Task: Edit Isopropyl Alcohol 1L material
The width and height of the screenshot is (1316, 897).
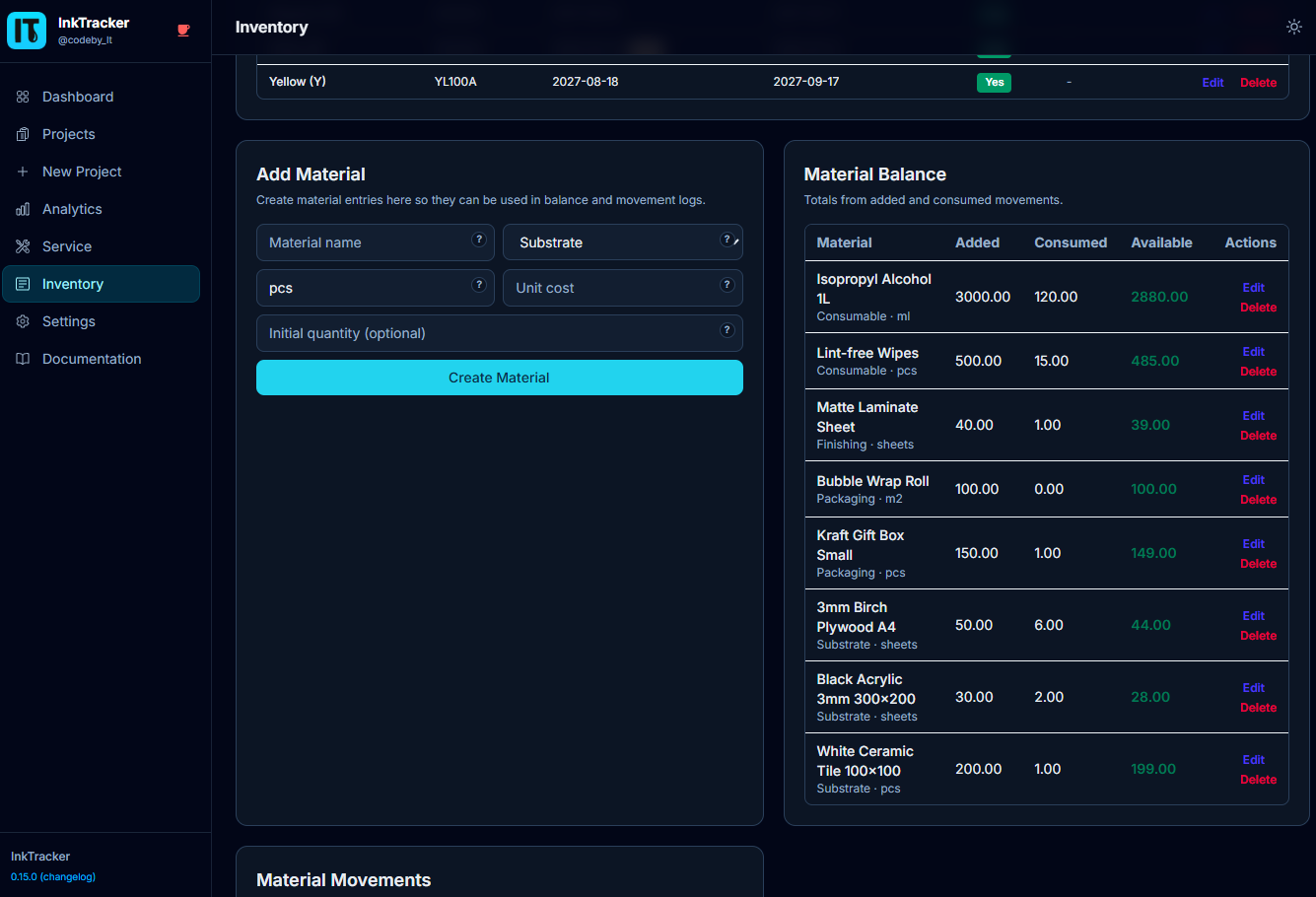Action: pyautogui.click(x=1254, y=288)
